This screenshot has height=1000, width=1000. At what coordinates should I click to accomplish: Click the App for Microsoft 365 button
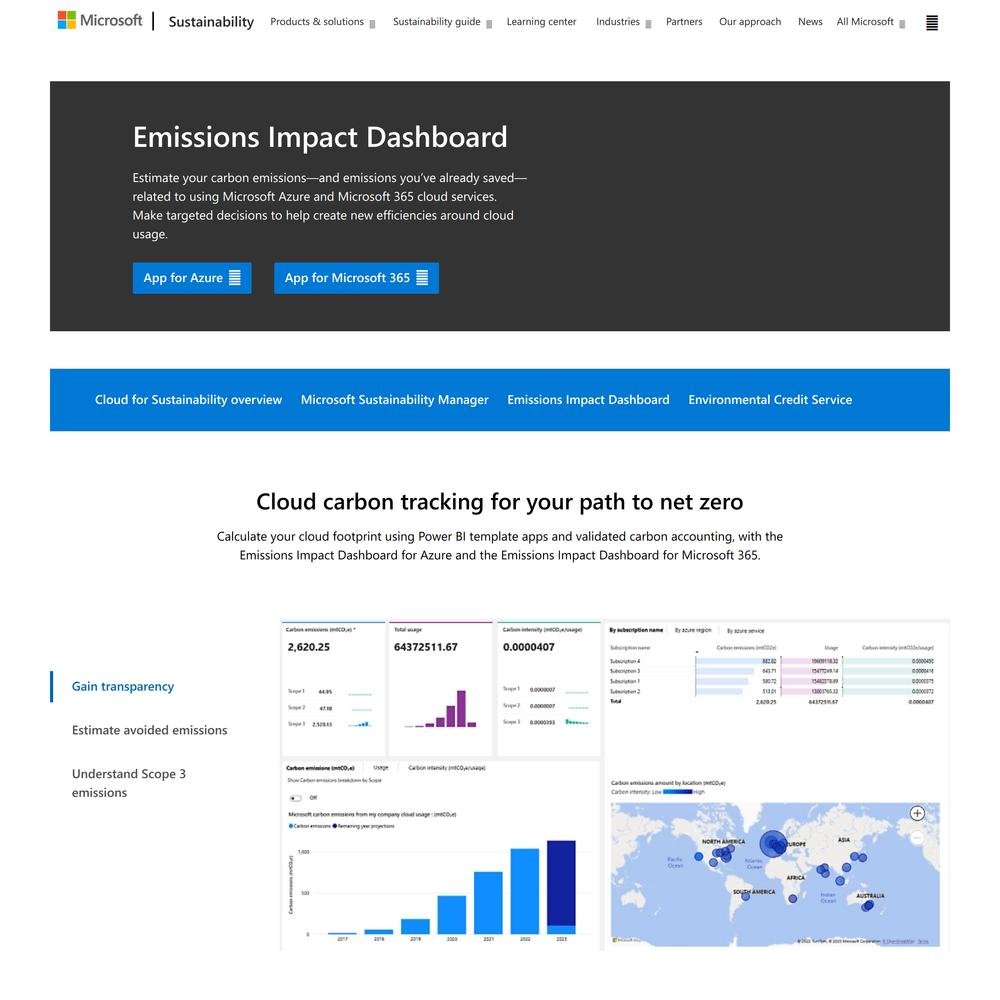tap(357, 278)
